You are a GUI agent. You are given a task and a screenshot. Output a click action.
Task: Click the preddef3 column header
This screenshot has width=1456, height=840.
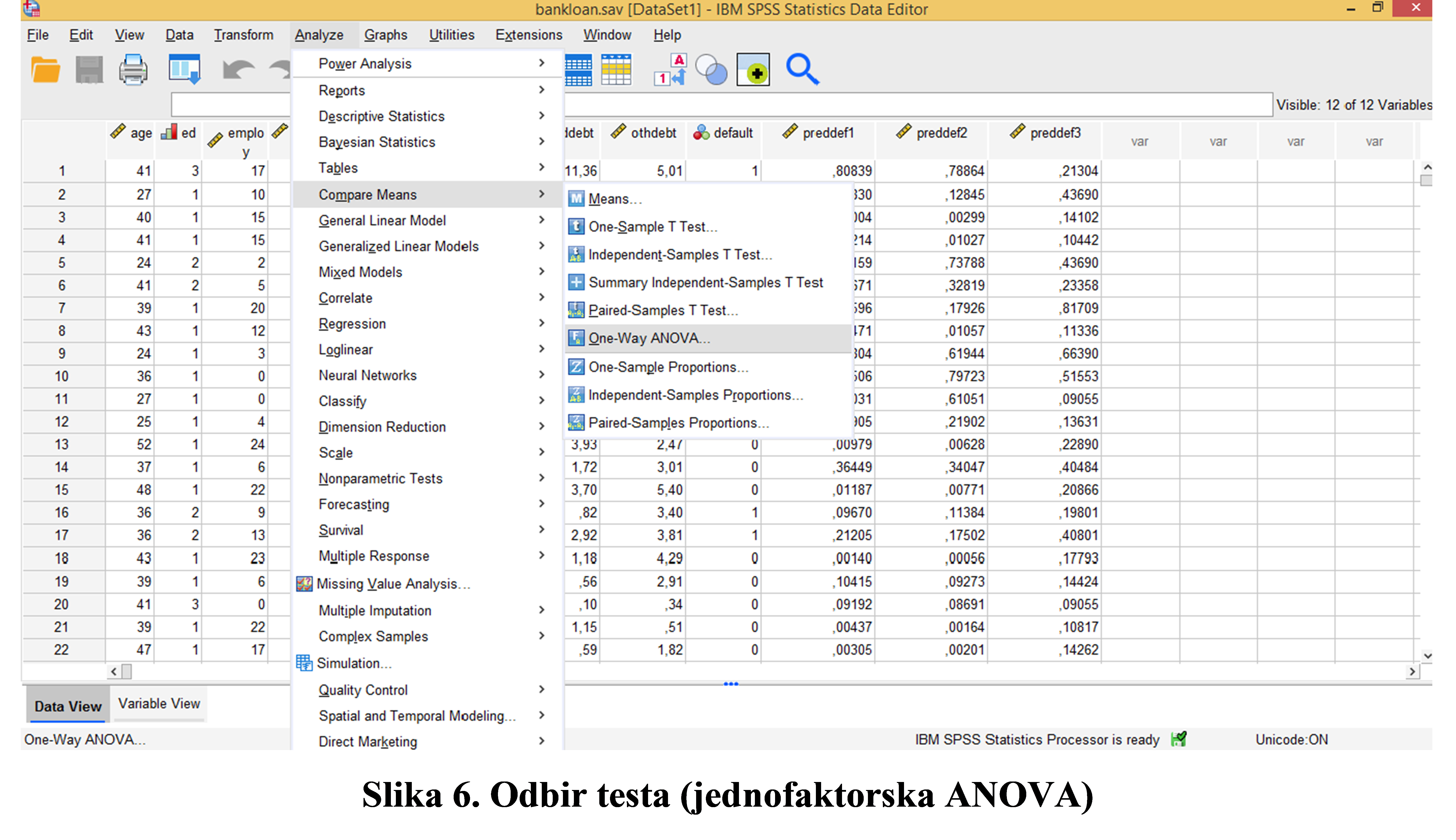[x=1045, y=140]
